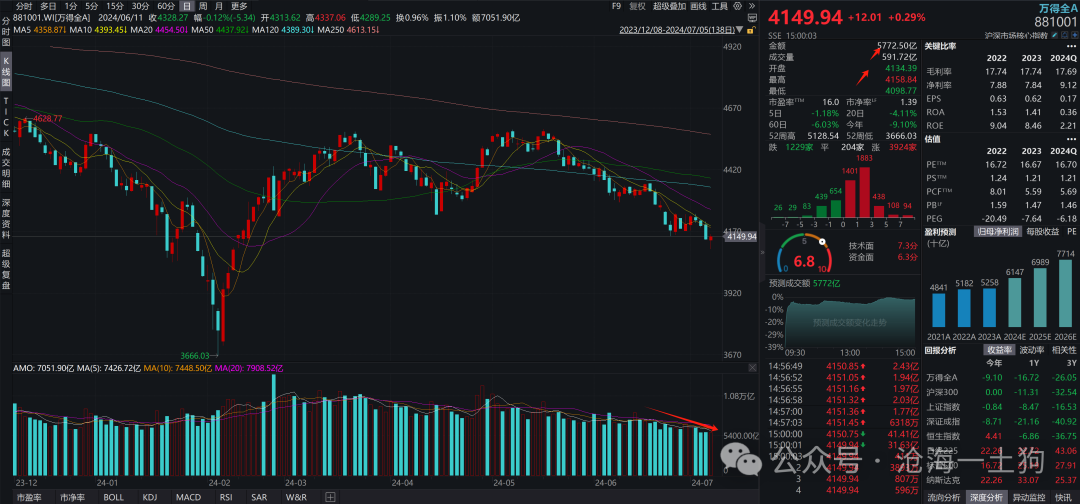
Task: Add a new indicator with the plus icon
Action: (330, 497)
